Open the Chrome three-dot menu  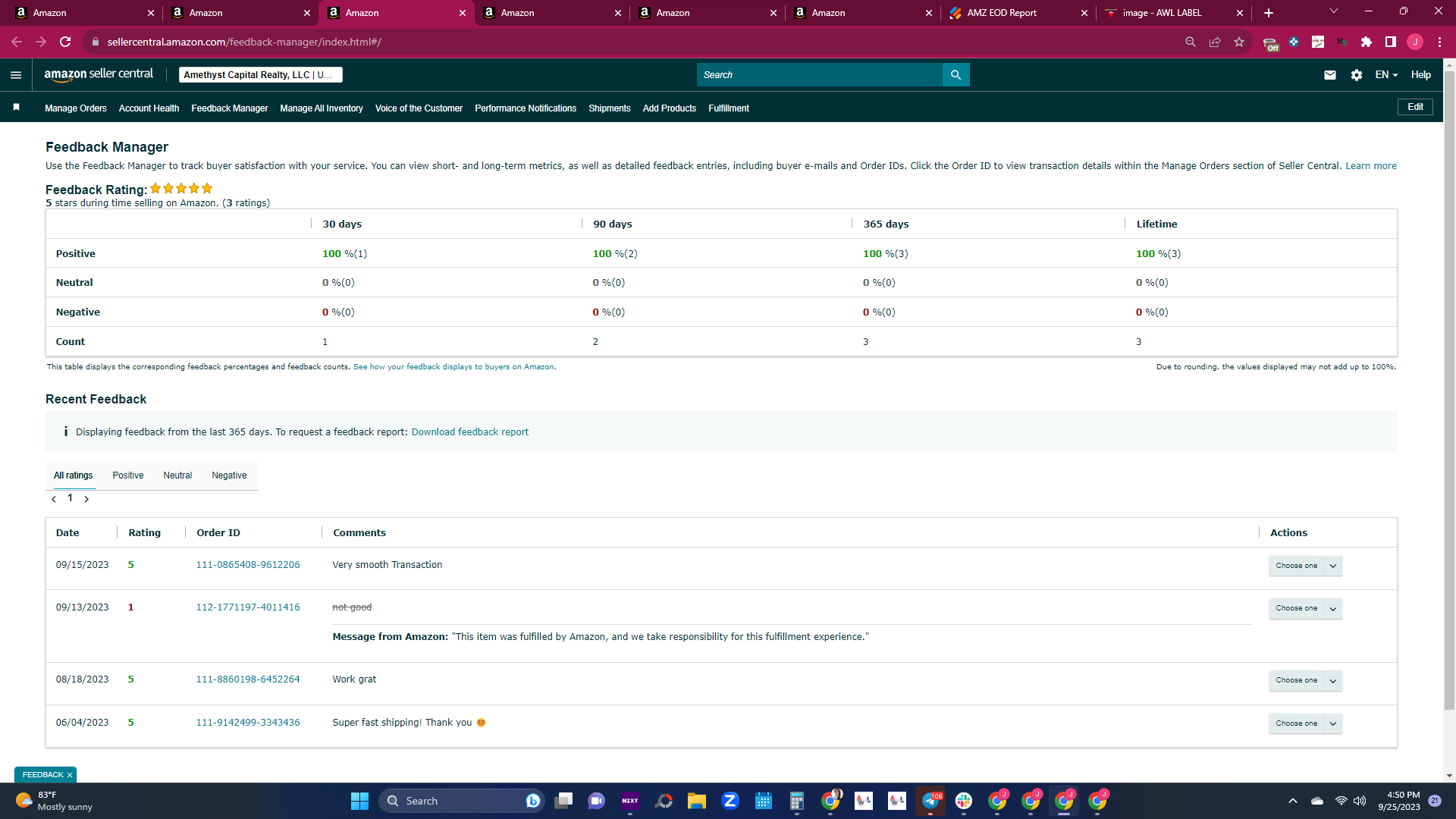[1439, 42]
